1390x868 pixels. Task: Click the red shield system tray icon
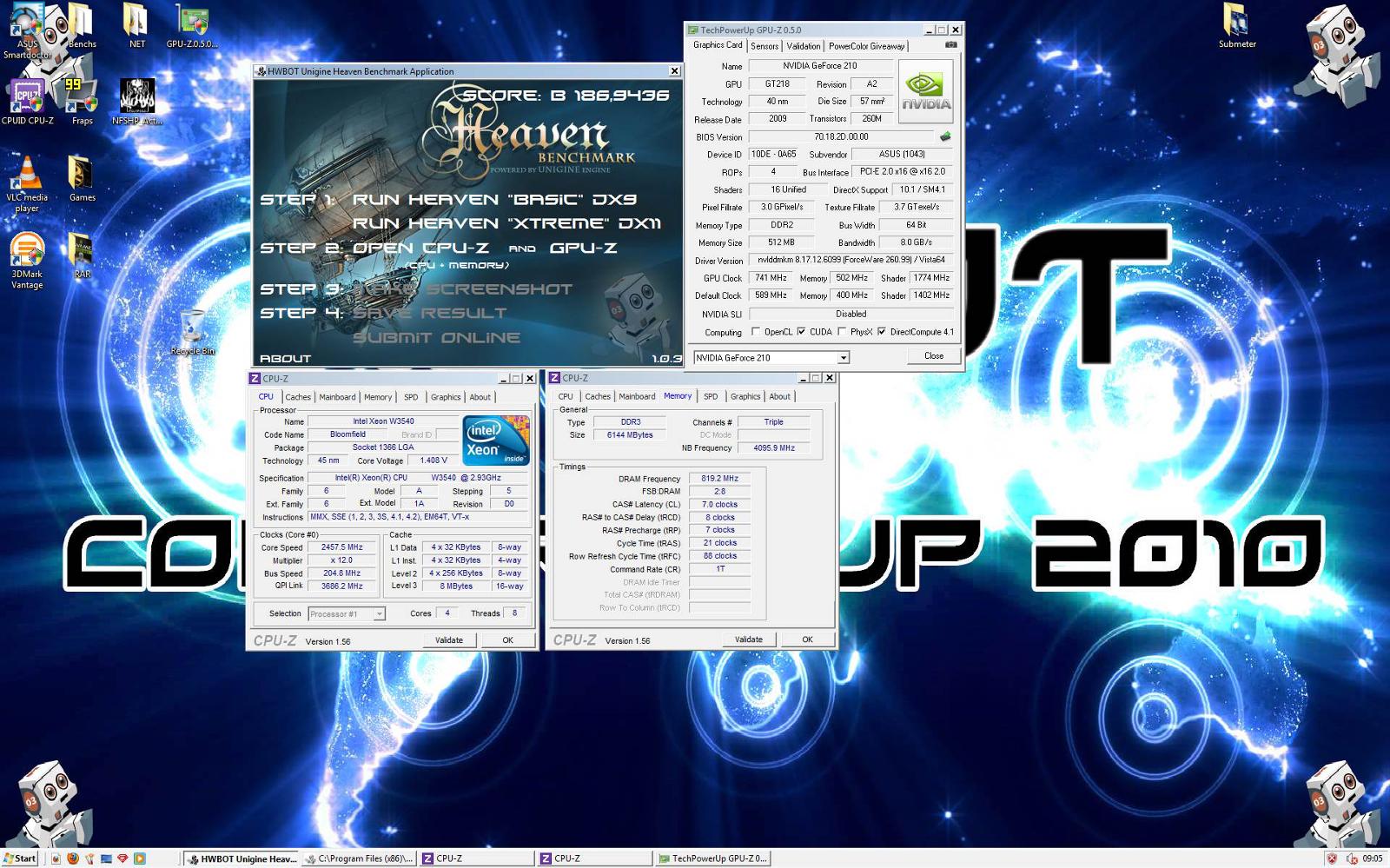click(1331, 858)
